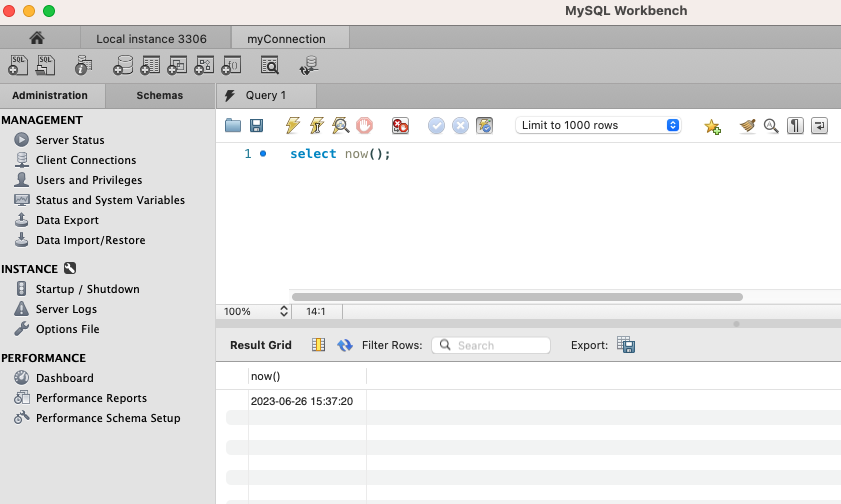Create new stored procedure icon
Image resolution: width=841 pixels, height=504 pixels.
point(204,65)
